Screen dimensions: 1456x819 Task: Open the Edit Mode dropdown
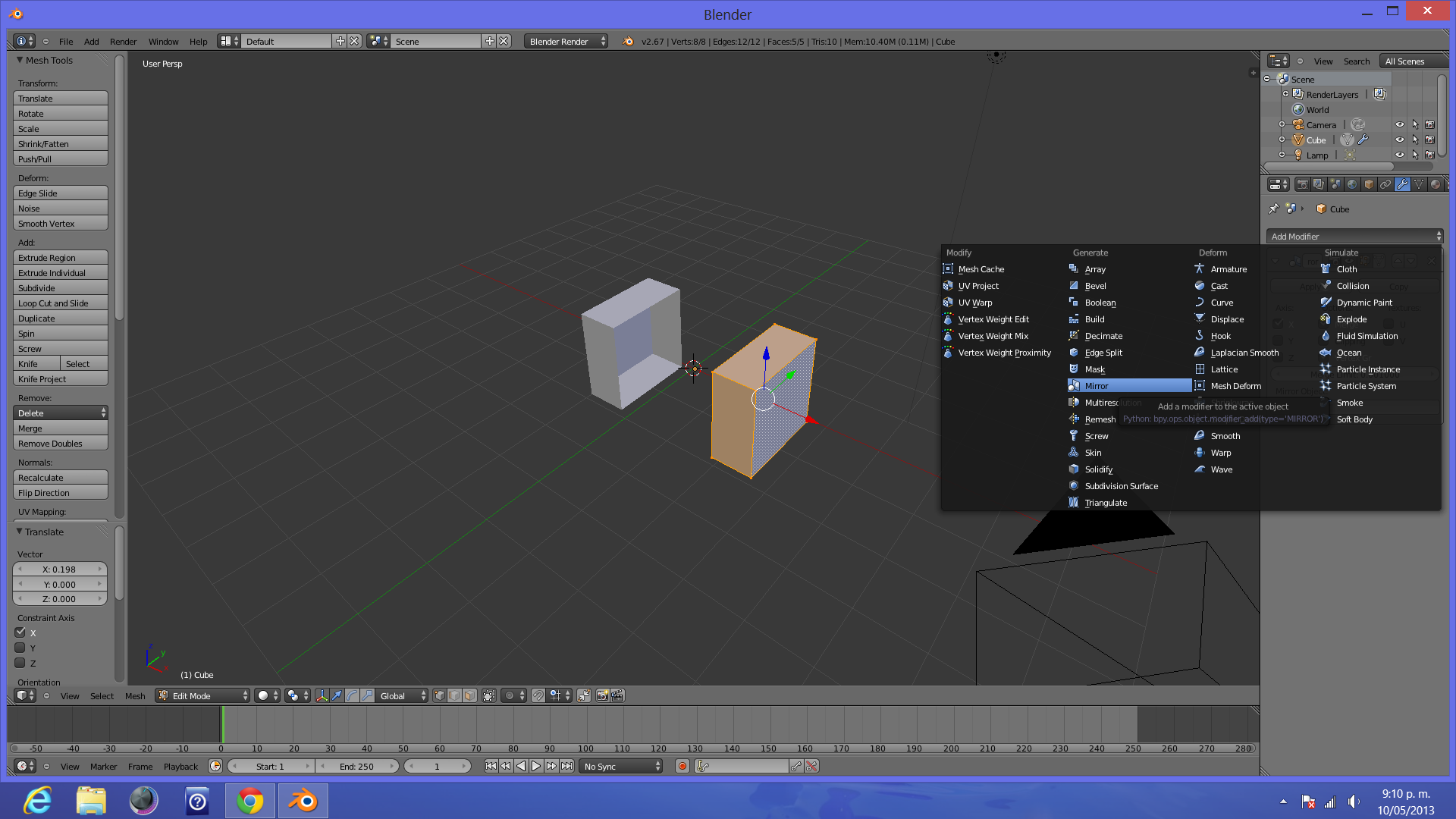click(x=202, y=695)
